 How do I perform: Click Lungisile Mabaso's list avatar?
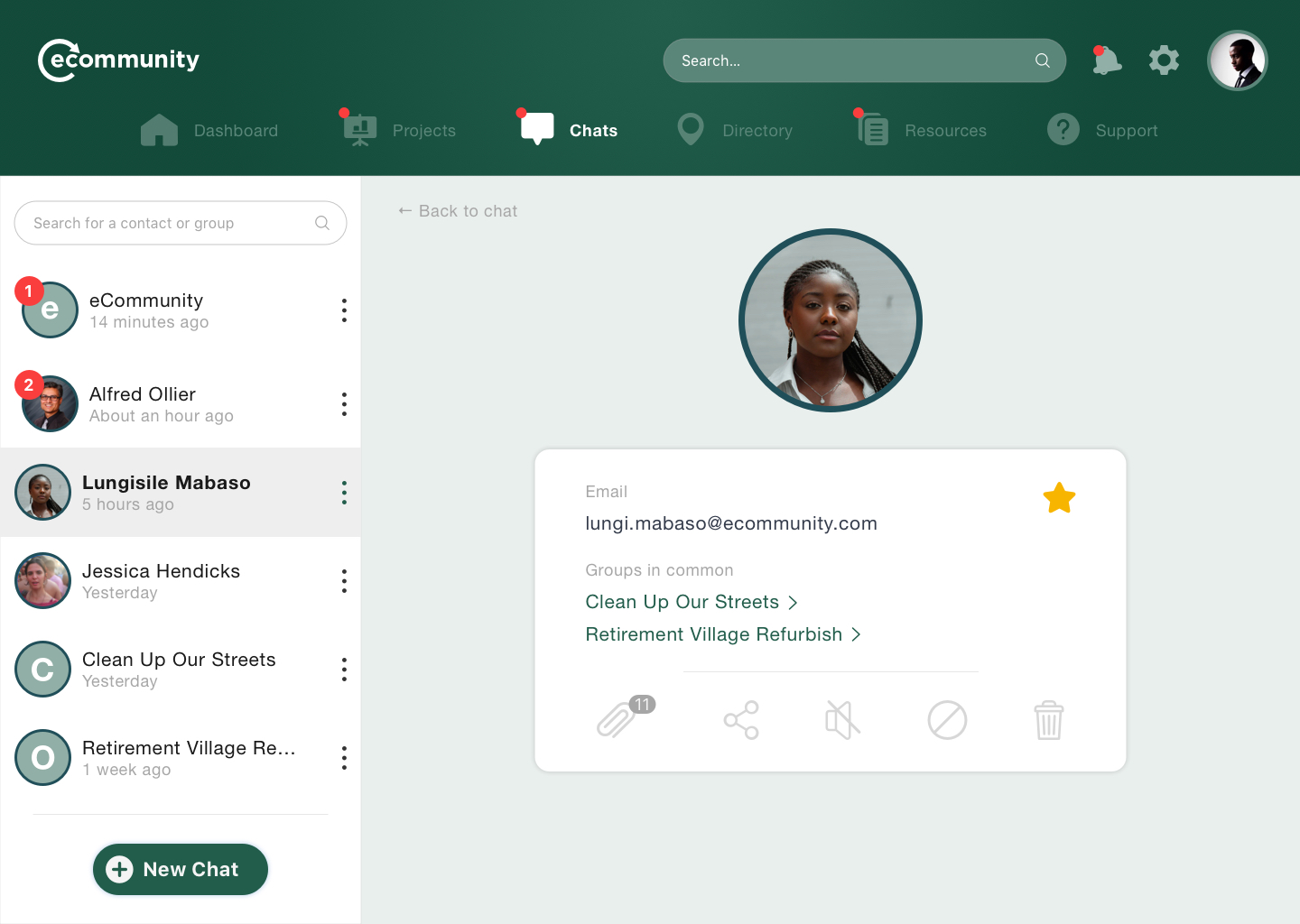42,492
